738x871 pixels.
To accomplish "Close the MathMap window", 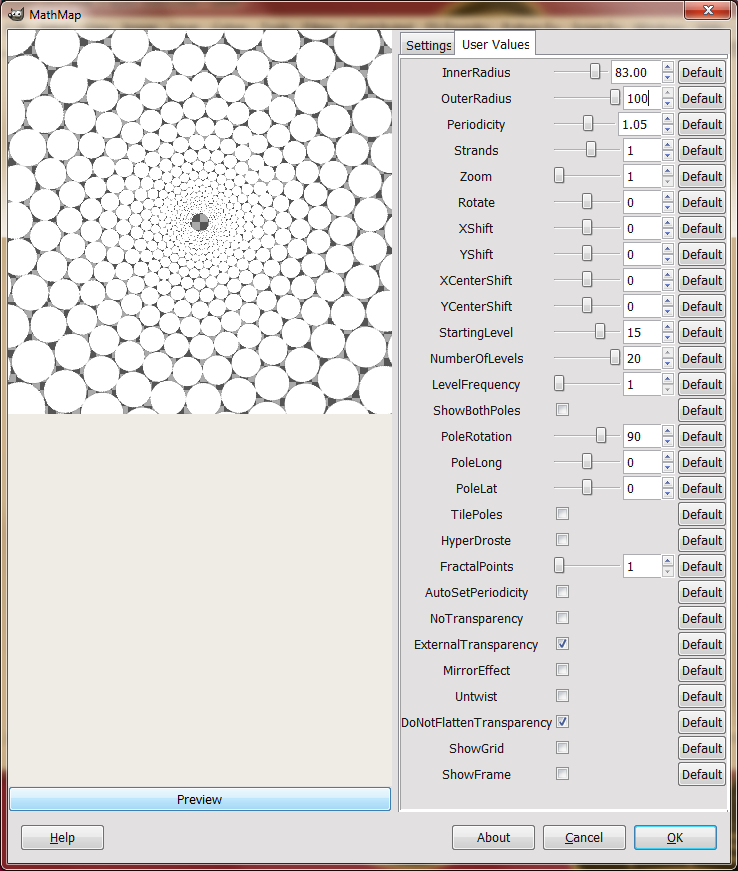I will 708,9.
